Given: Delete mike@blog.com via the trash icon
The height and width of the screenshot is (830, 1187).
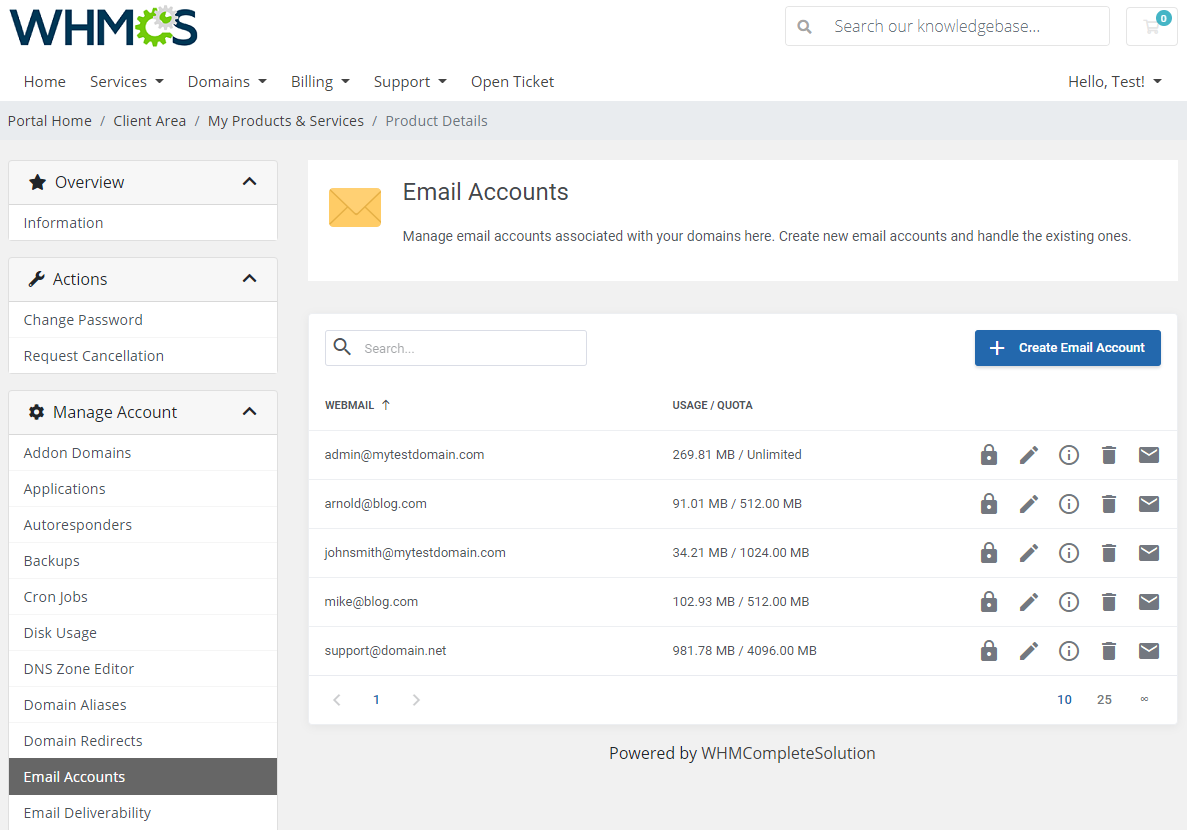Looking at the screenshot, I should point(1108,601).
